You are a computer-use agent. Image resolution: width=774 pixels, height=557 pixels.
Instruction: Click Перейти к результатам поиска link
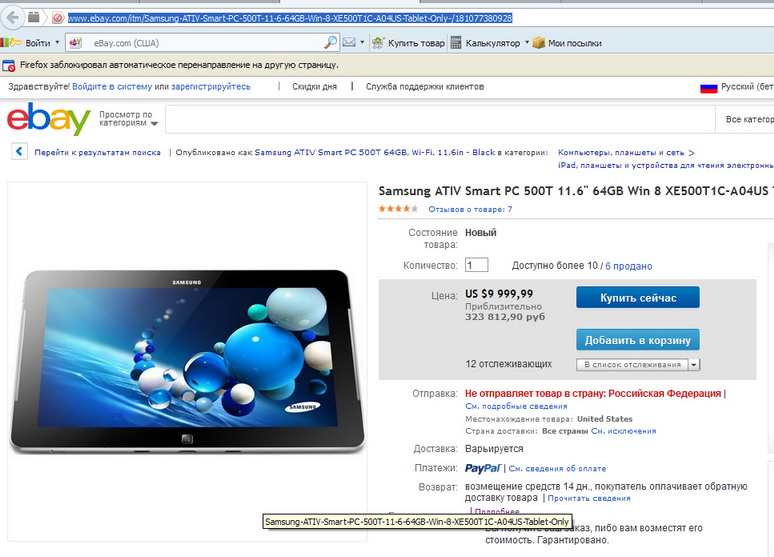(98, 153)
